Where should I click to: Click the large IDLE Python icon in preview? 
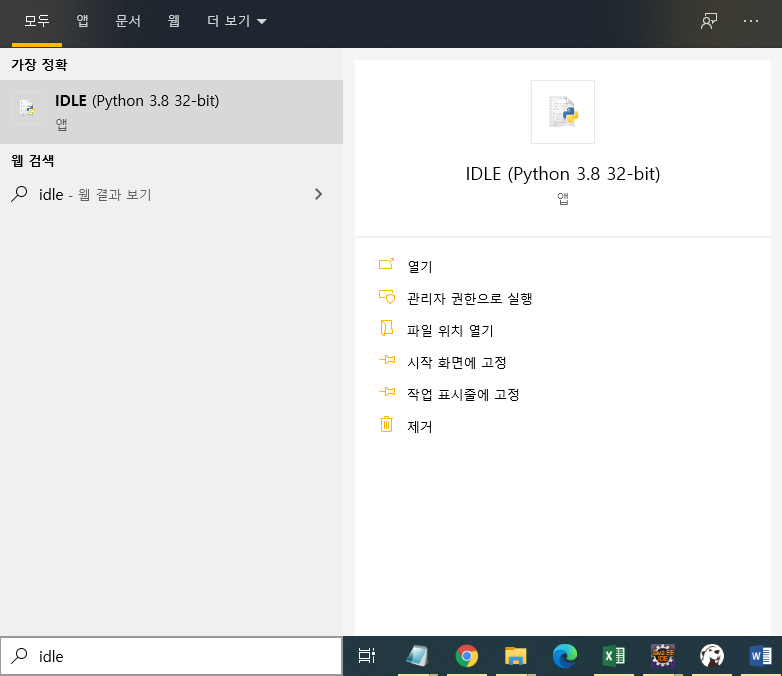pos(563,112)
